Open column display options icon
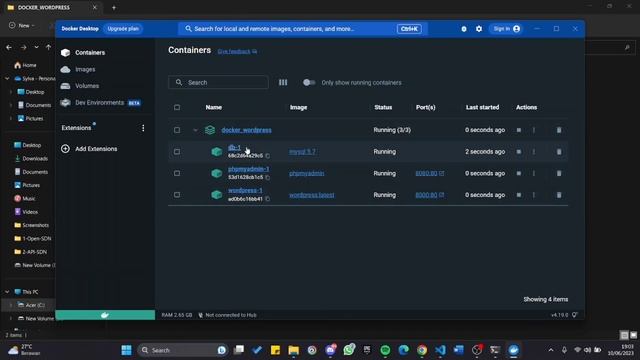640x360 pixels. [283, 82]
